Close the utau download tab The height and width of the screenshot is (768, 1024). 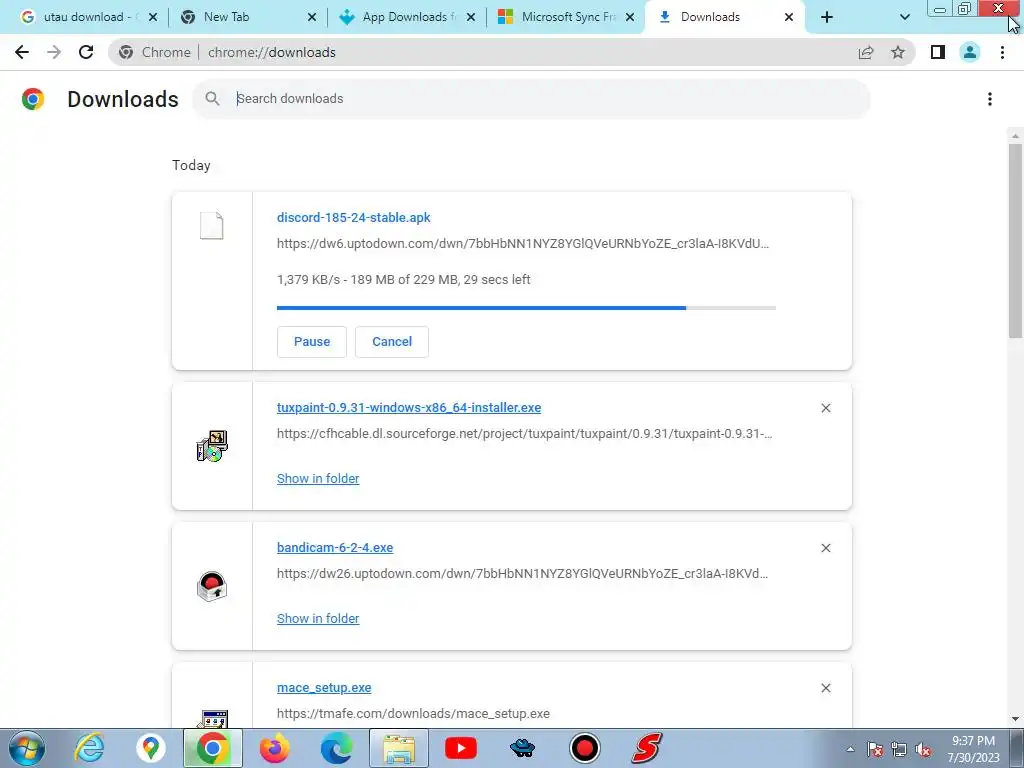click(x=153, y=17)
